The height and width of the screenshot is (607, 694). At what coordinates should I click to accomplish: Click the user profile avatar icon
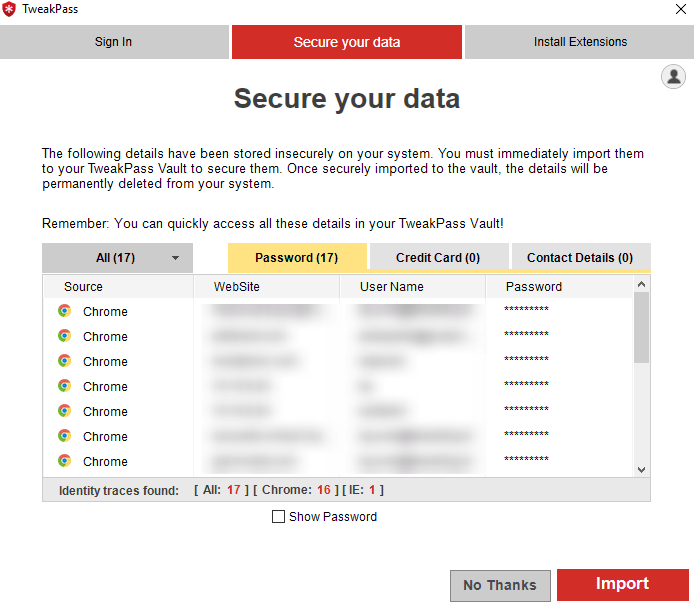(673, 76)
